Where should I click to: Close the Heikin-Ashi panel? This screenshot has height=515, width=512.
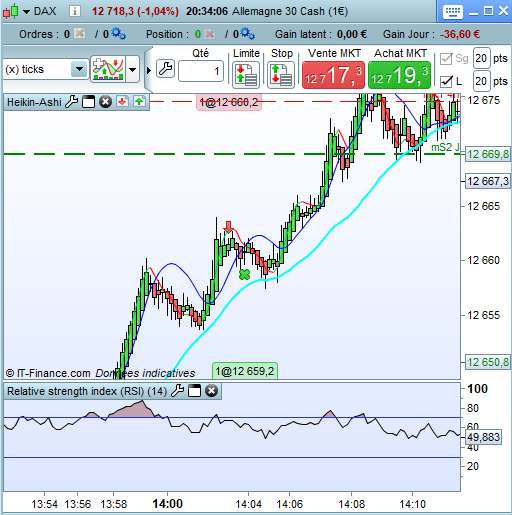pos(106,102)
